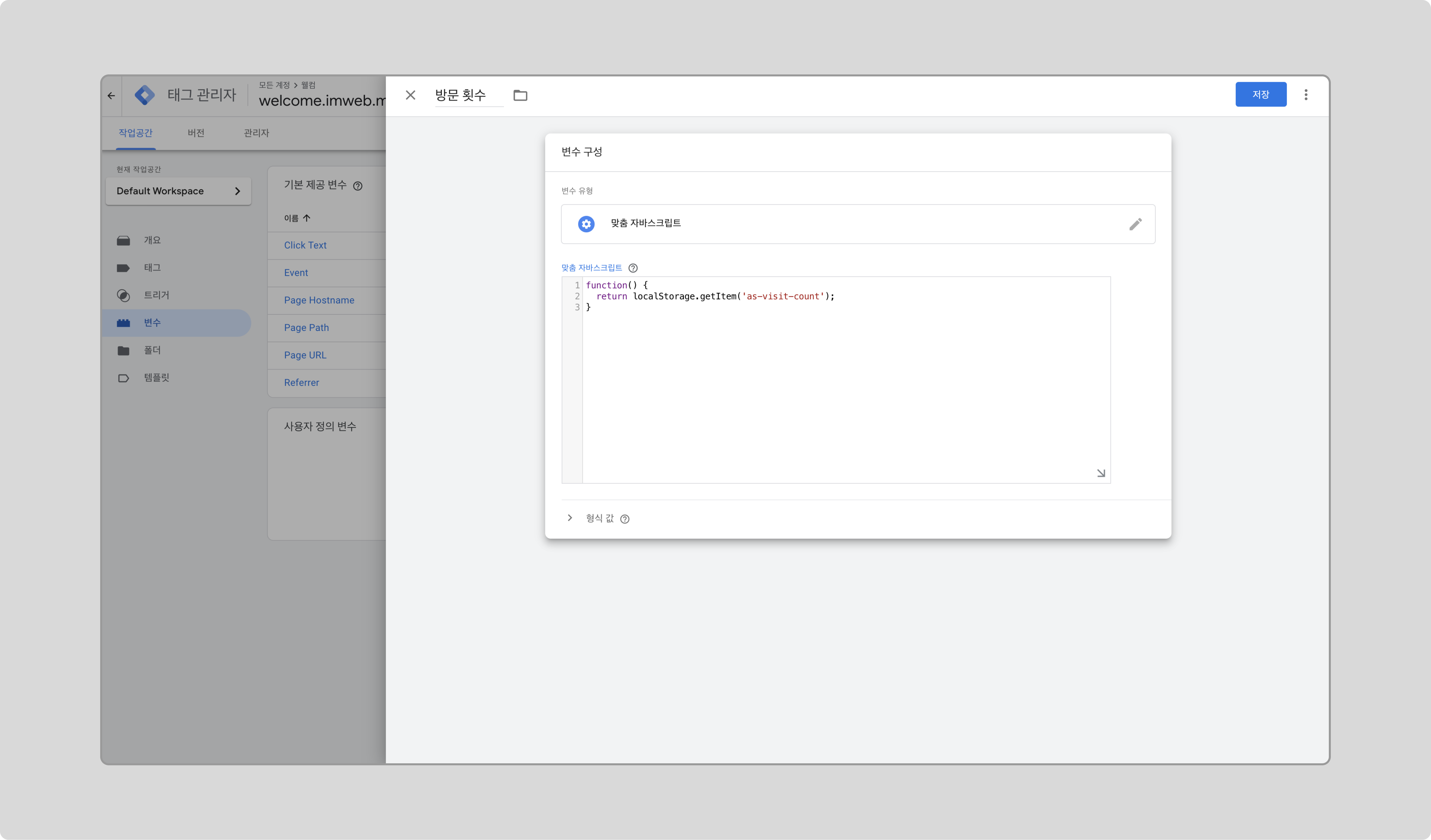Click the 모든 계정 breadcrumb
The height and width of the screenshot is (840, 1431).
[x=274, y=85]
